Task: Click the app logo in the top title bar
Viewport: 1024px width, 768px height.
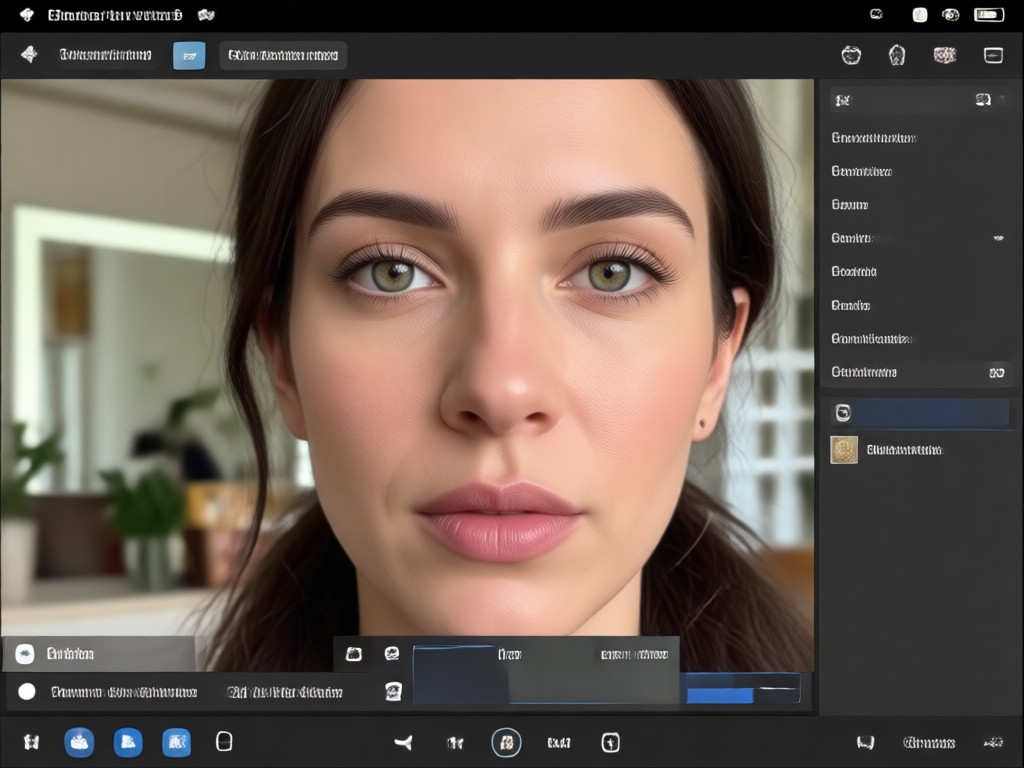Action: click(27, 14)
